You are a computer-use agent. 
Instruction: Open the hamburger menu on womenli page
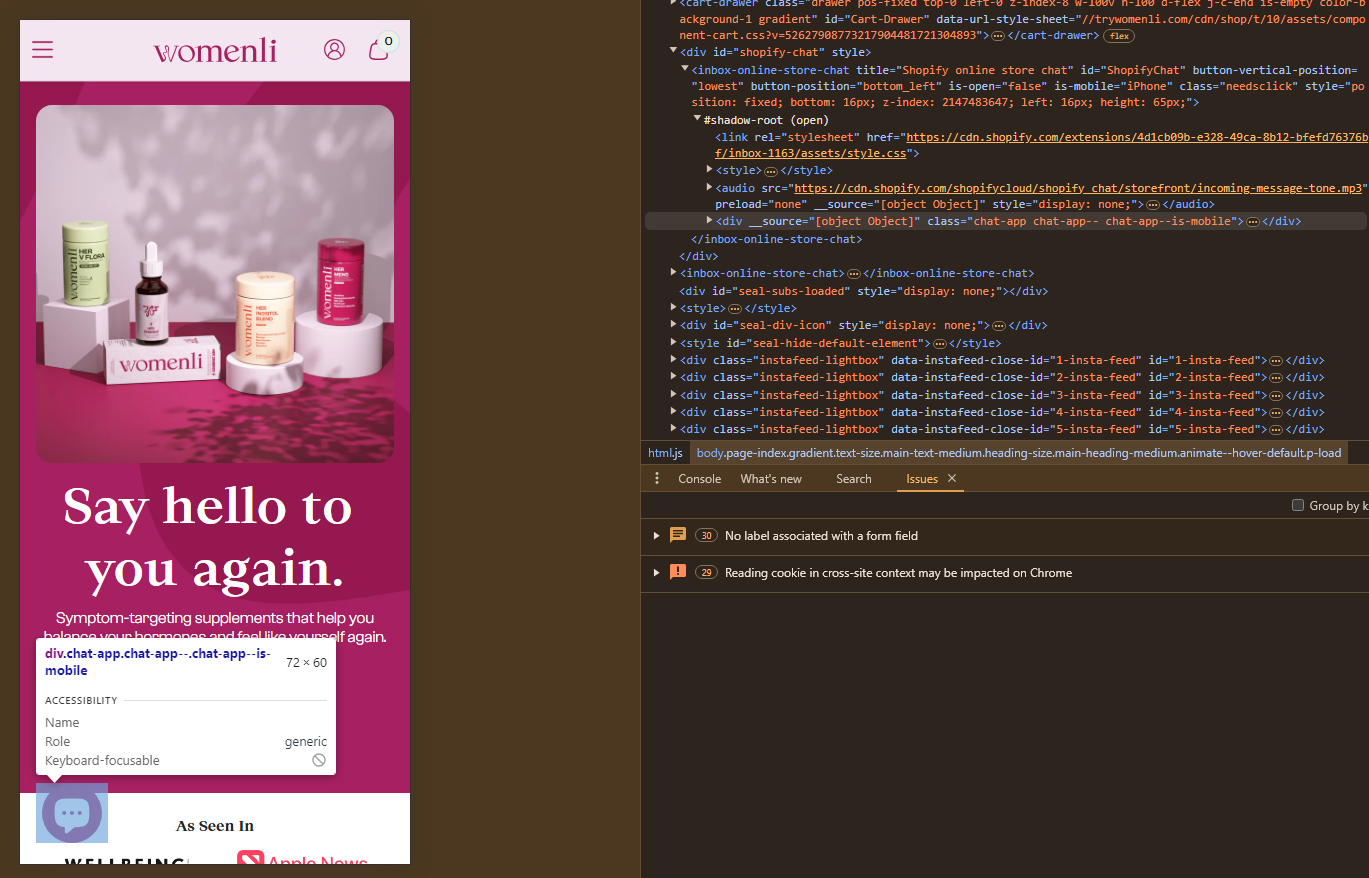click(x=42, y=49)
